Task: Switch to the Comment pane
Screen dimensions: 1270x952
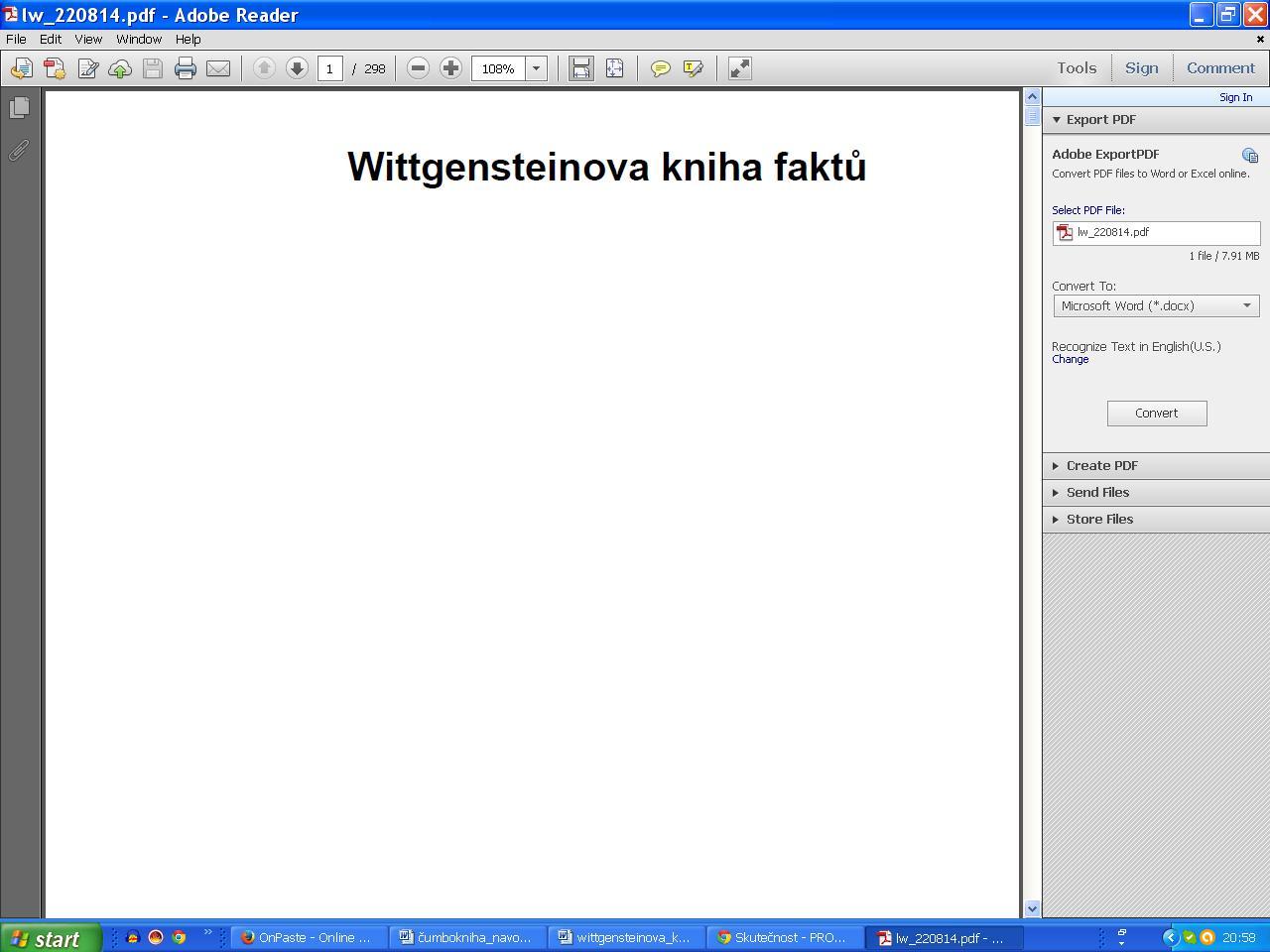Action: [1220, 67]
